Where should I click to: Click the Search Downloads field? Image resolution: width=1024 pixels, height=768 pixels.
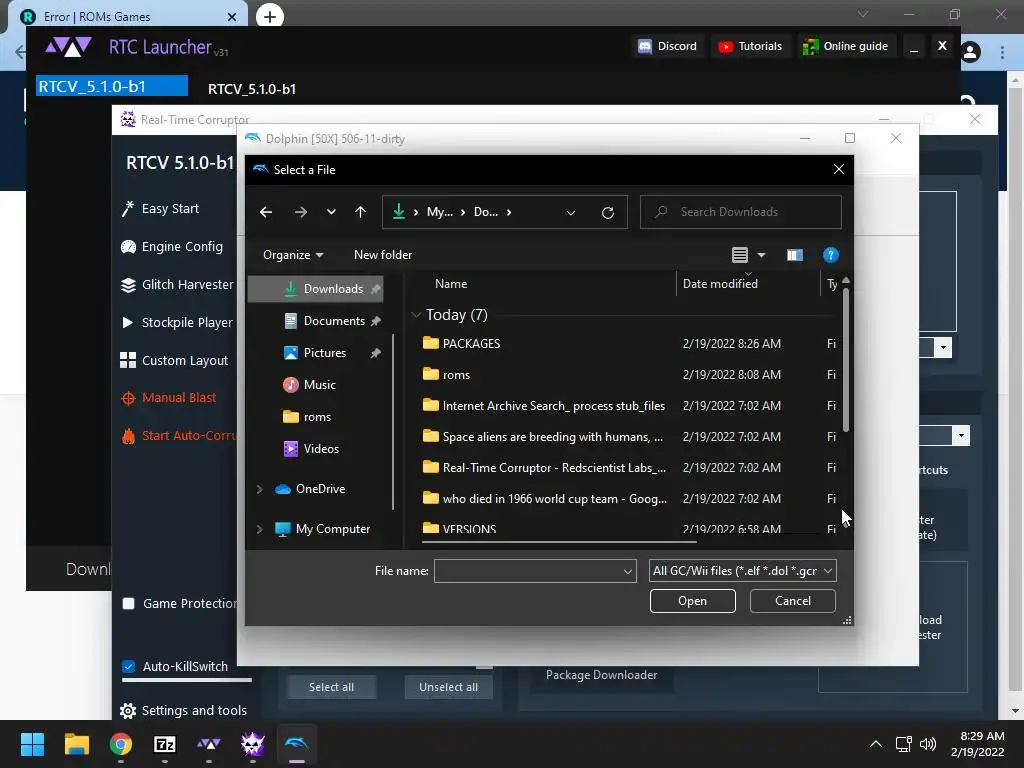point(741,212)
